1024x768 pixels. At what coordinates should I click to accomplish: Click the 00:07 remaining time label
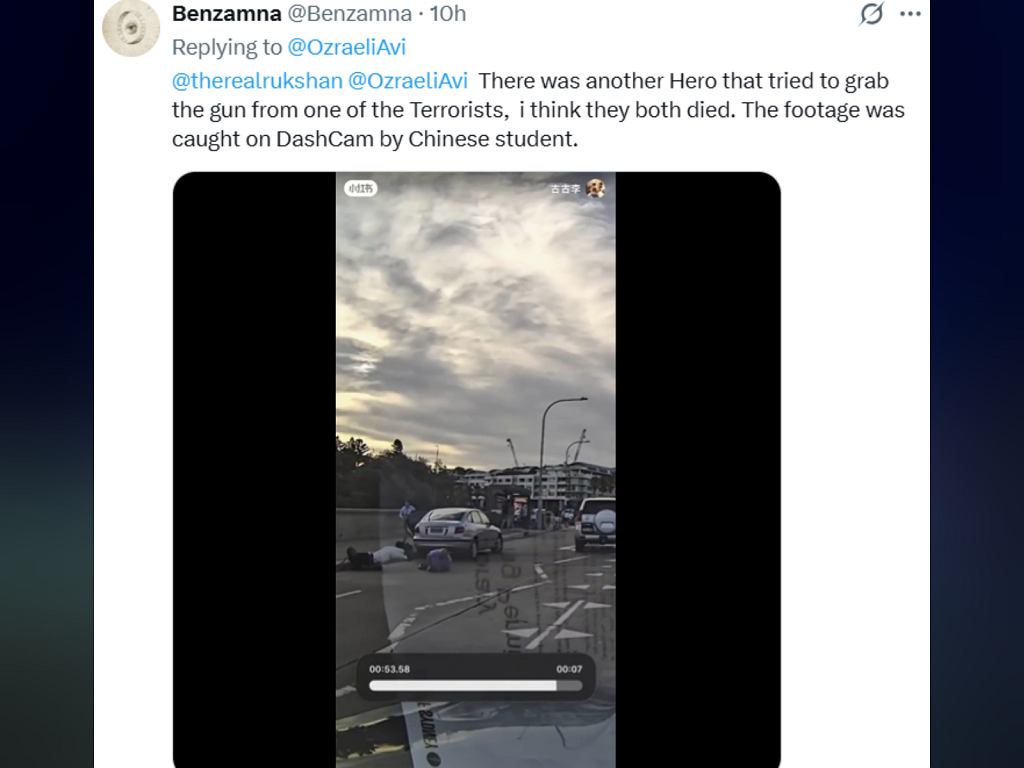coord(569,669)
